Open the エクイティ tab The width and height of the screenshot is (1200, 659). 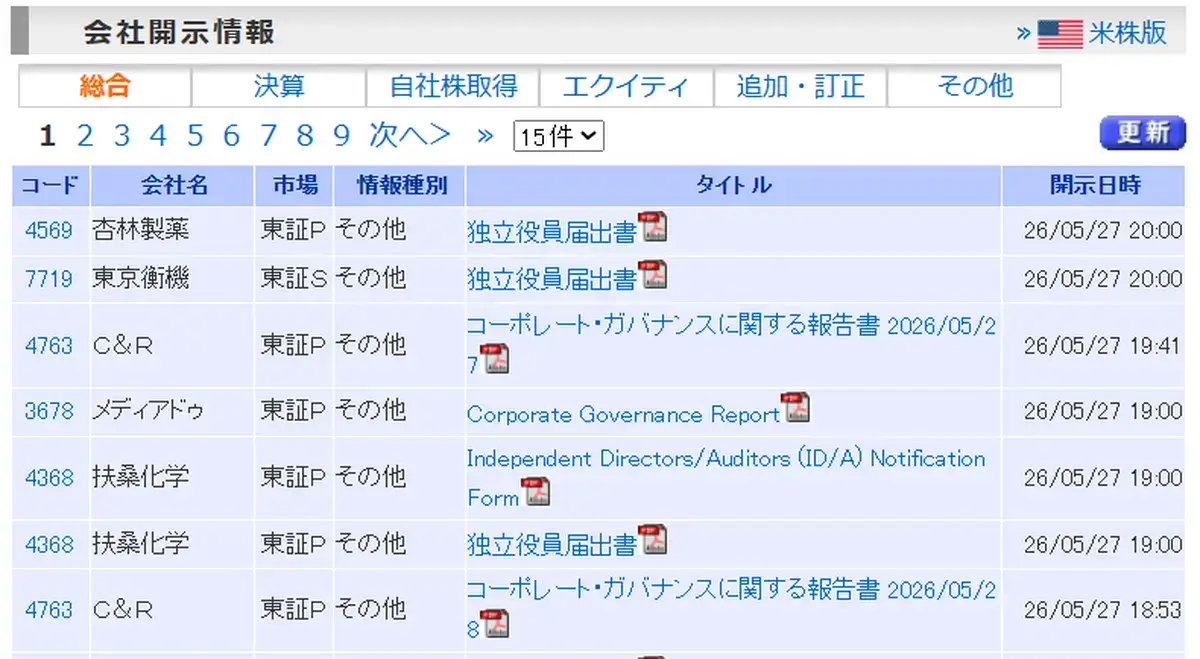(626, 87)
